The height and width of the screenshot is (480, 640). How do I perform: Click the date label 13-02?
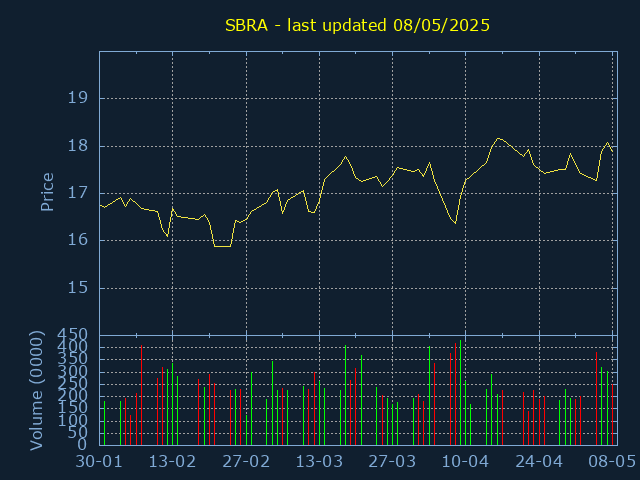[172, 462]
